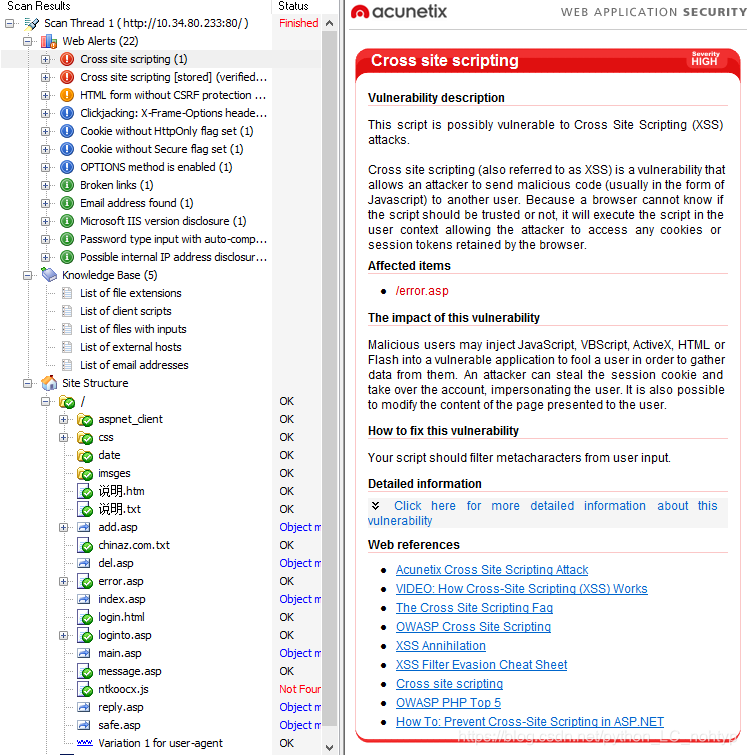Click the blue icon beside OPTIONS method is enabled

[x=67, y=167]
